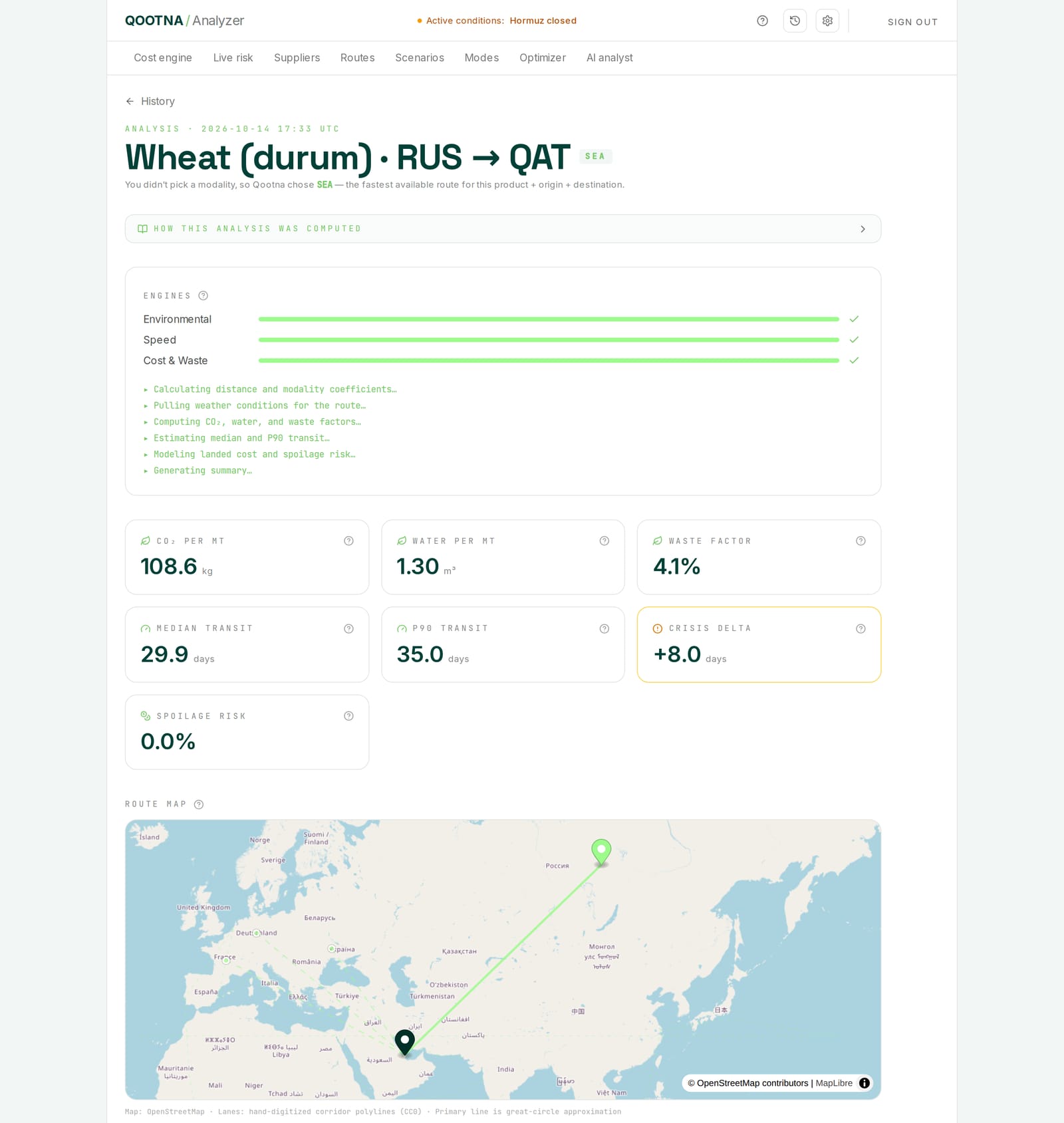
Task: Show info for Waste Factor card
Action: pos(861,541)
